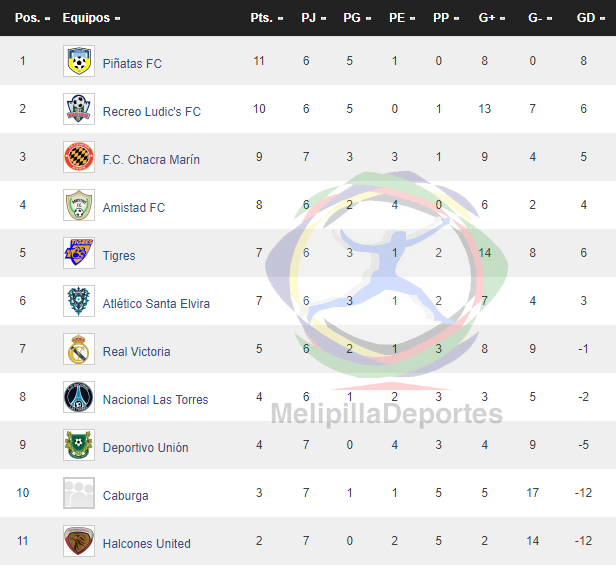Open the Halcones United team link
The width and height of the screenshot is (616, 573).
click(x=147, y=544)
